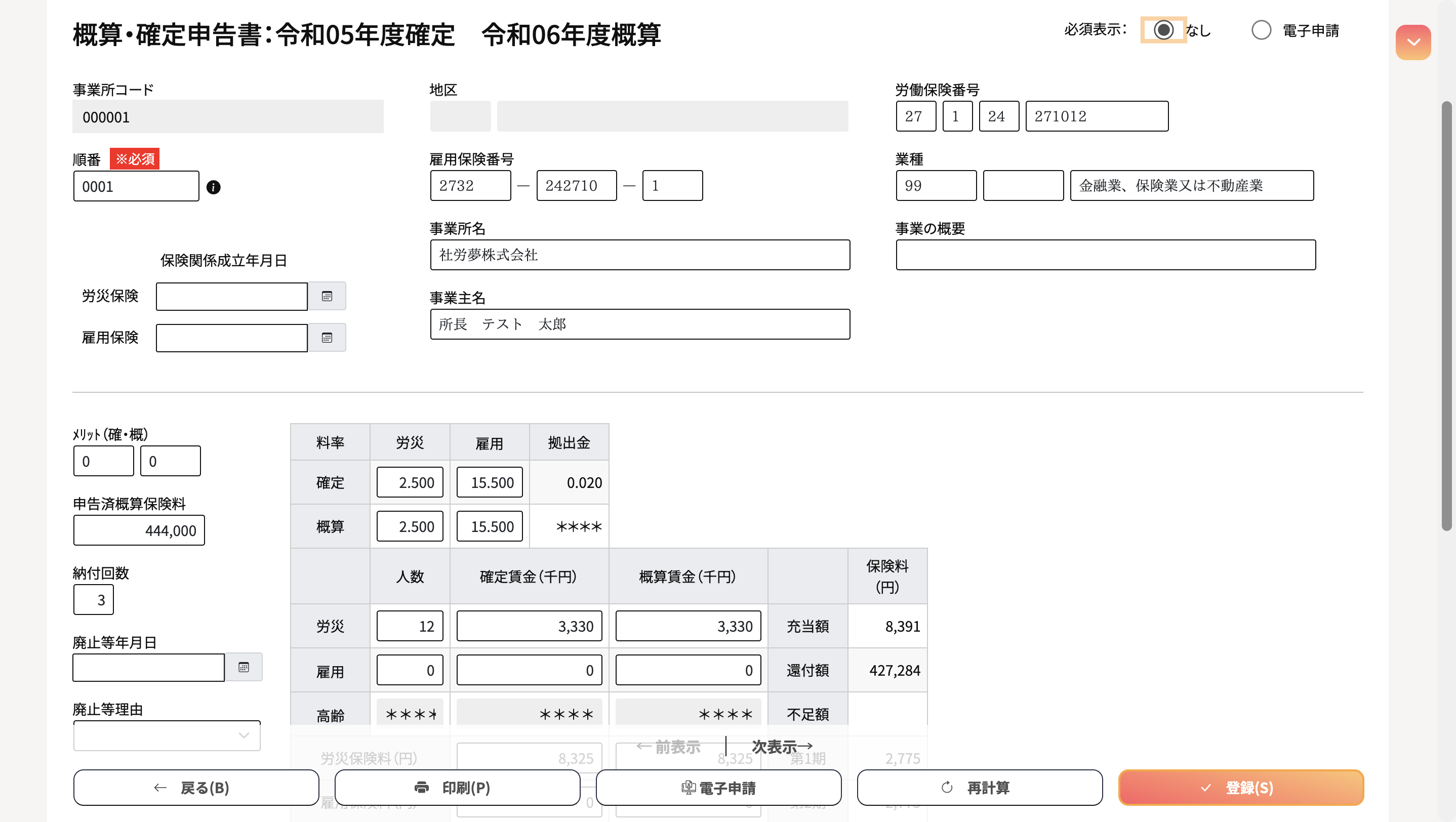The image size is (1456, 822).
Task: Click the 廃止等年月日 date input field
Action: [149, 667]
